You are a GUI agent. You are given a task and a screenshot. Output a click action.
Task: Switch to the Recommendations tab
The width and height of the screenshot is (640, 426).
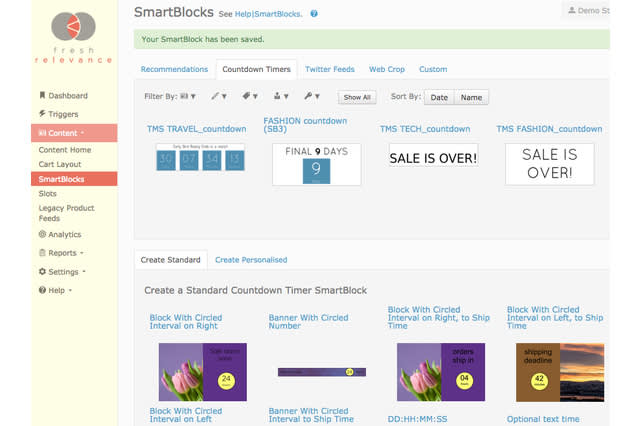pos(174,69)
